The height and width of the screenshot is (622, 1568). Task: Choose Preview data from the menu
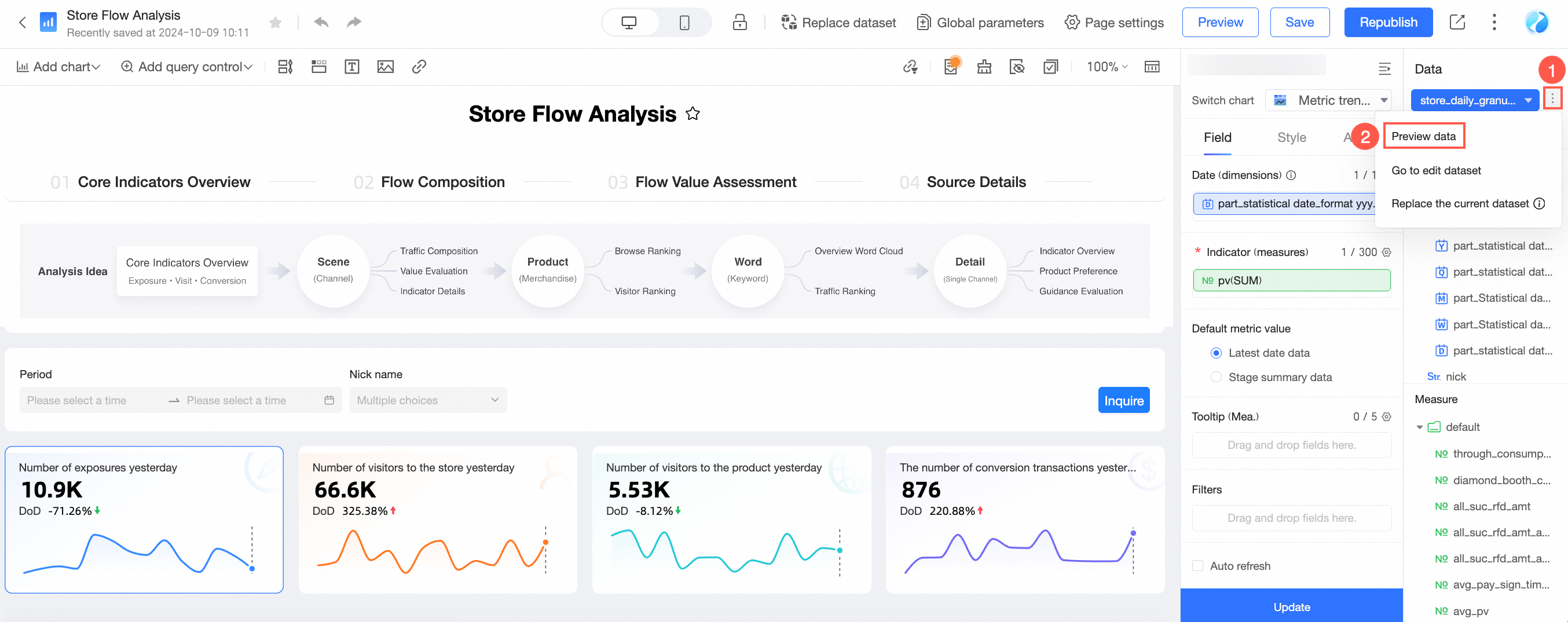click(x=1423, y=136)
